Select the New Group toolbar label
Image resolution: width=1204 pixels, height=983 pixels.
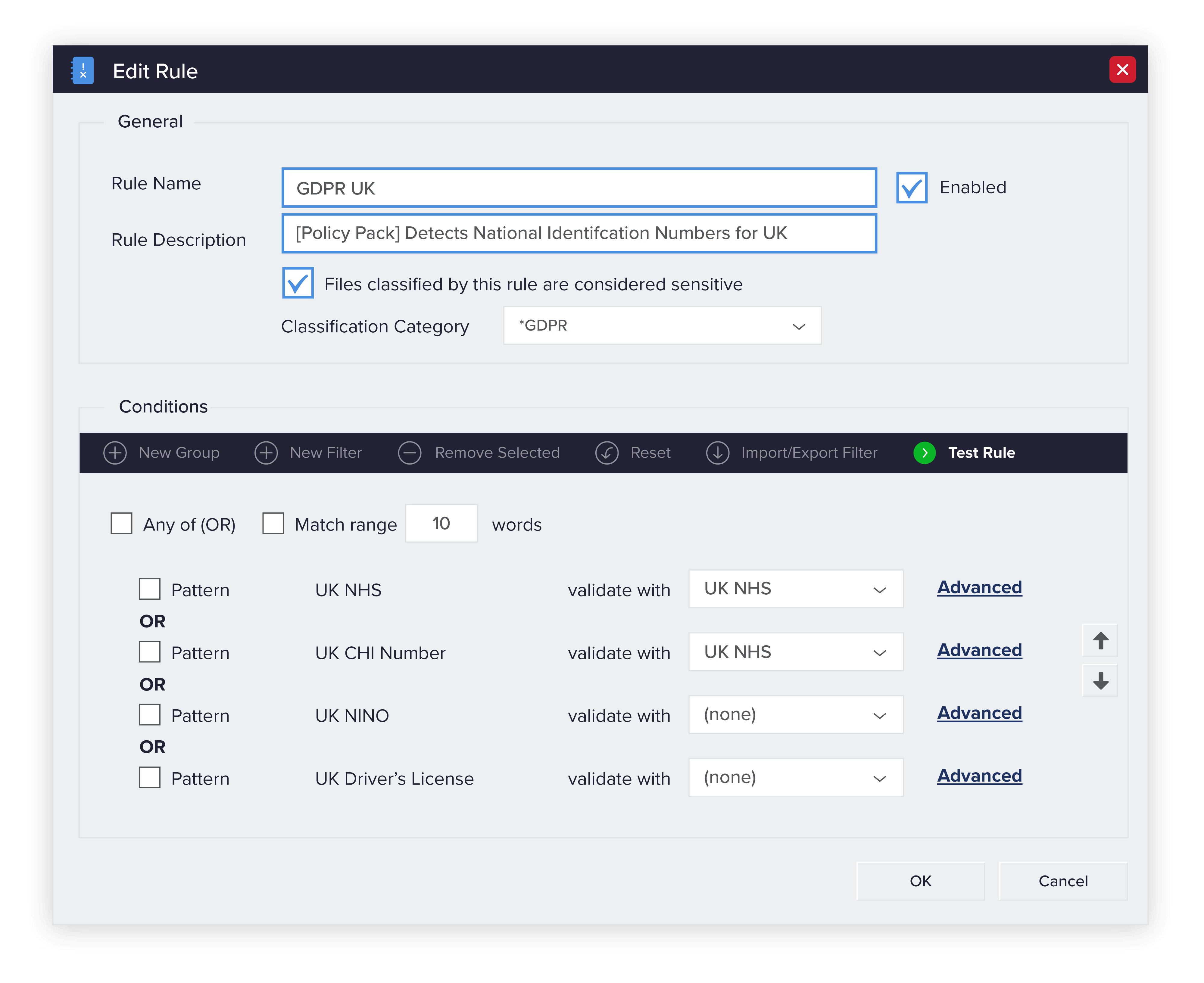179,453
